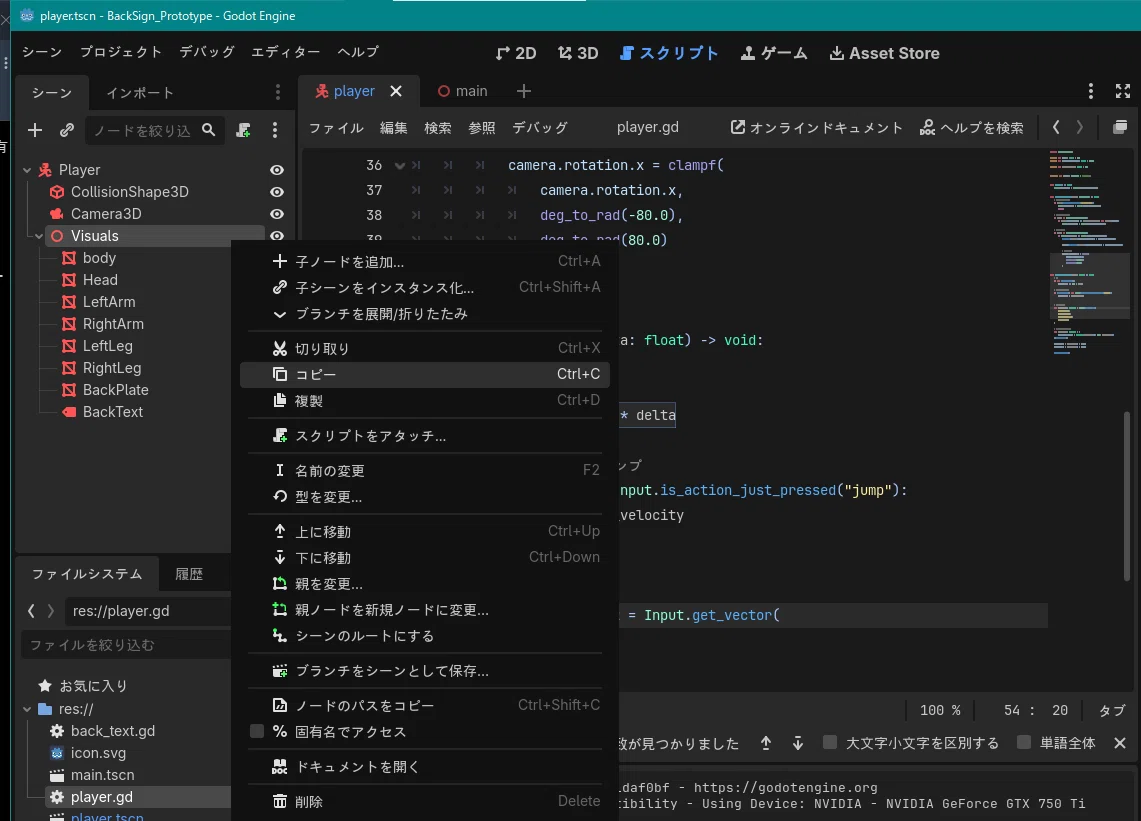Enable 固有名でアクセス checkbox in context menu
The width and height of the screenshot is (1141, 821).
point(257,731)
